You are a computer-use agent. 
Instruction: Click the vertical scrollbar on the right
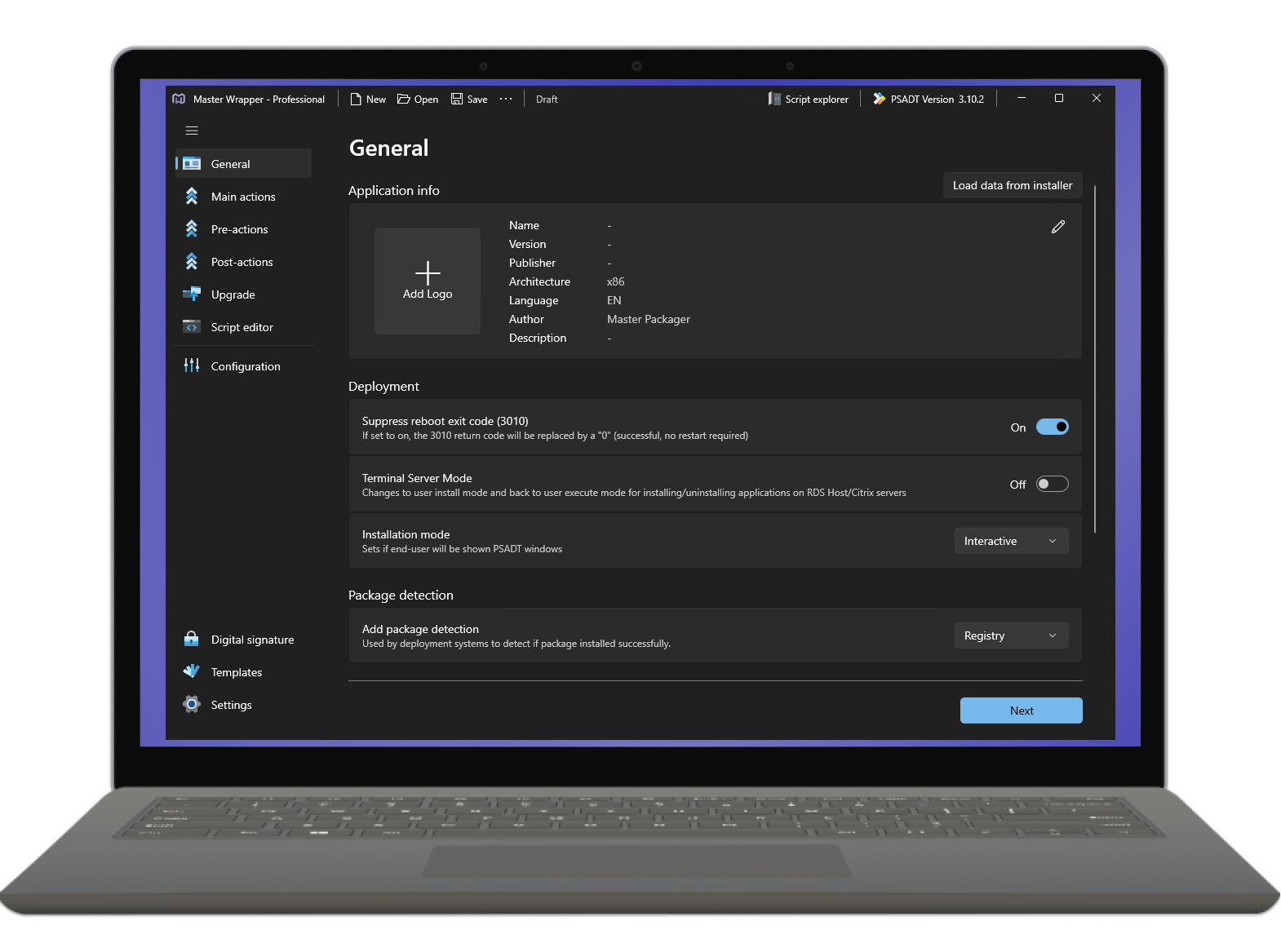[1094, 359]
